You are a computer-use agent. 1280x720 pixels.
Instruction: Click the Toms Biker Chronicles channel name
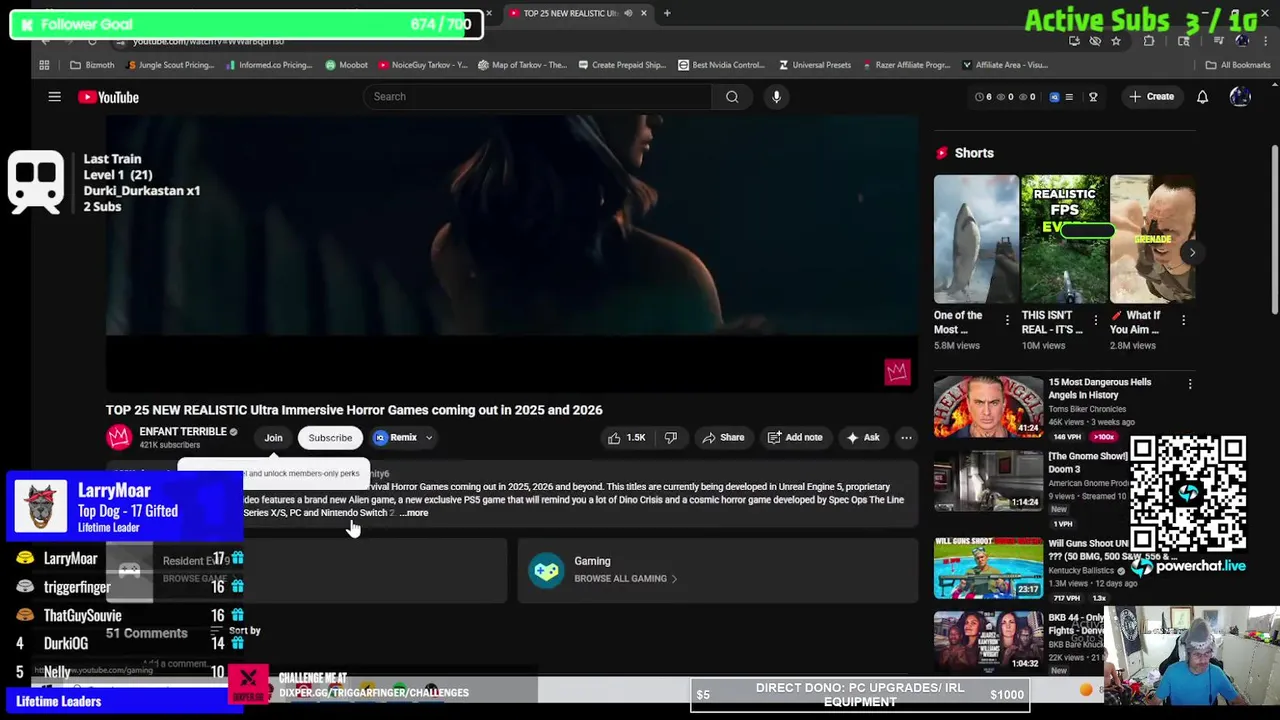point(1087,409)
